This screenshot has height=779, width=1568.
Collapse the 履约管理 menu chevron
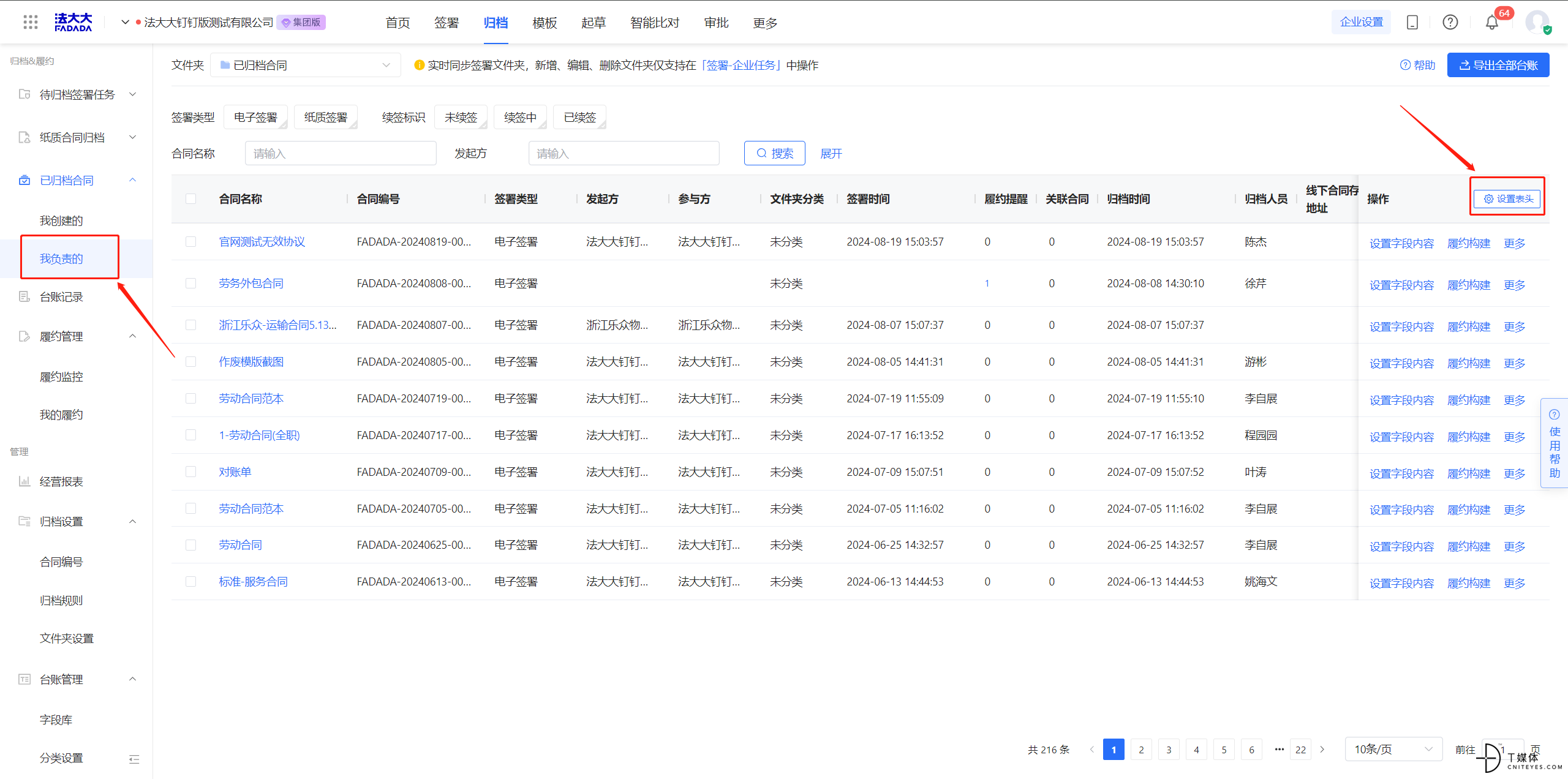(133, 336)
